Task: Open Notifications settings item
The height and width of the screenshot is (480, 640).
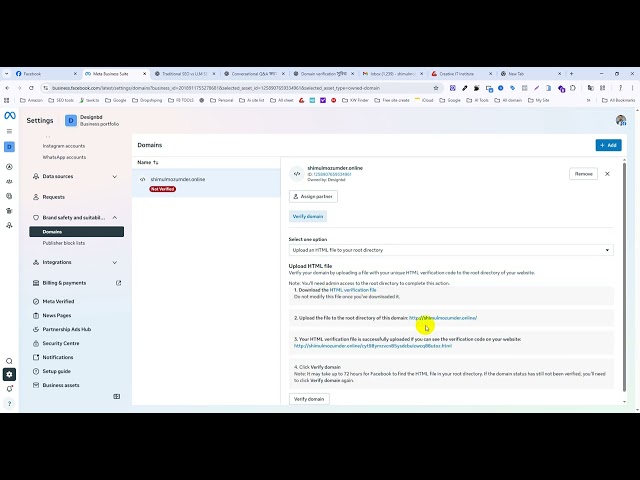Action: click(58, 357)
